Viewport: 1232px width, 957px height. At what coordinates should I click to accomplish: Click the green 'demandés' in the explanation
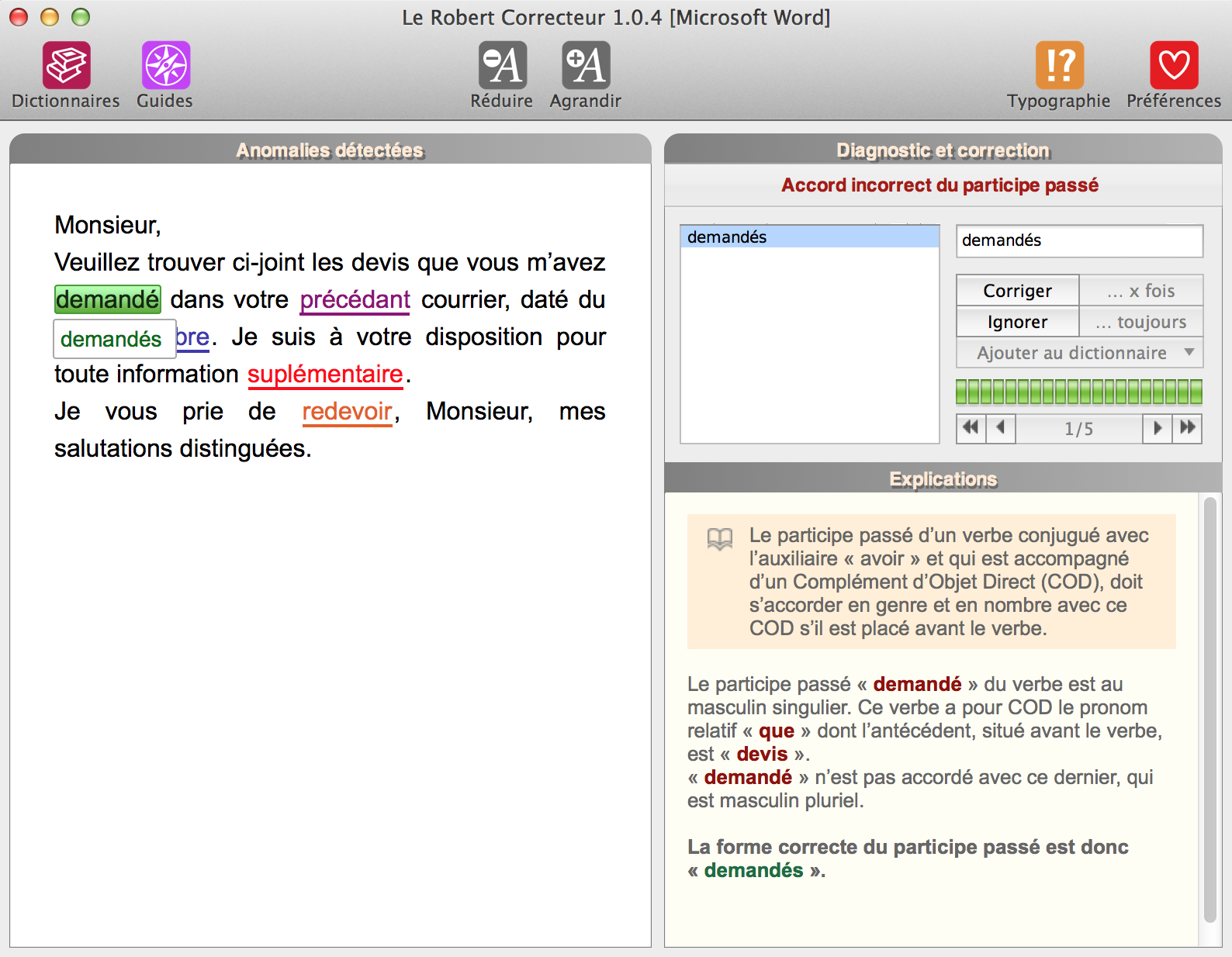(x=753, y=871)
